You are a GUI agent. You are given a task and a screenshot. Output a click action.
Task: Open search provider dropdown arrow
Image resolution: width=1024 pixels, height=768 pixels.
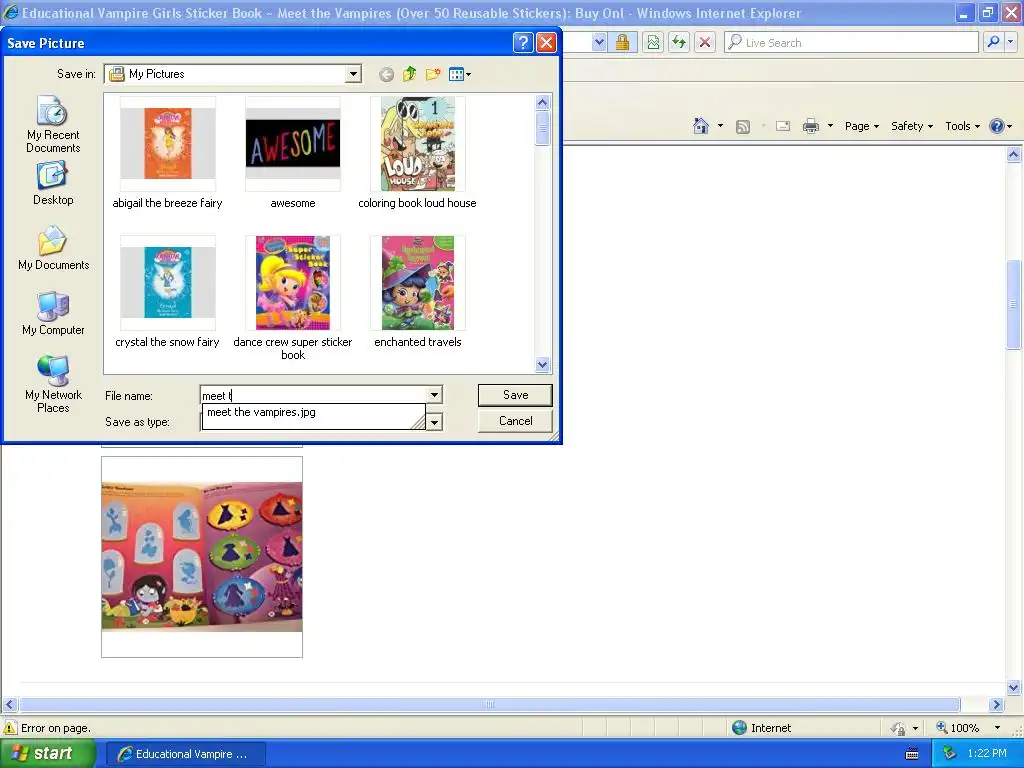1010,42
